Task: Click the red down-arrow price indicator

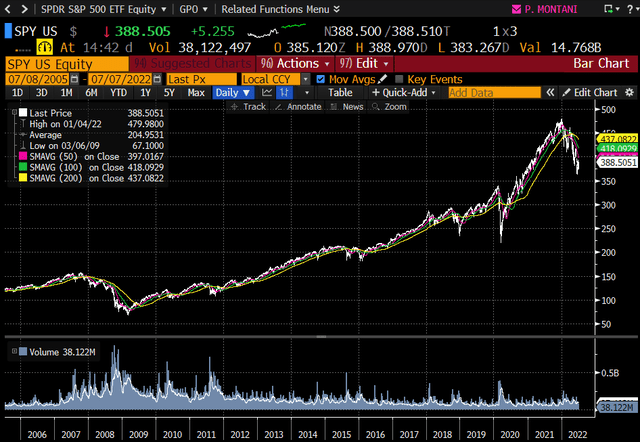Action: (107, 31)
